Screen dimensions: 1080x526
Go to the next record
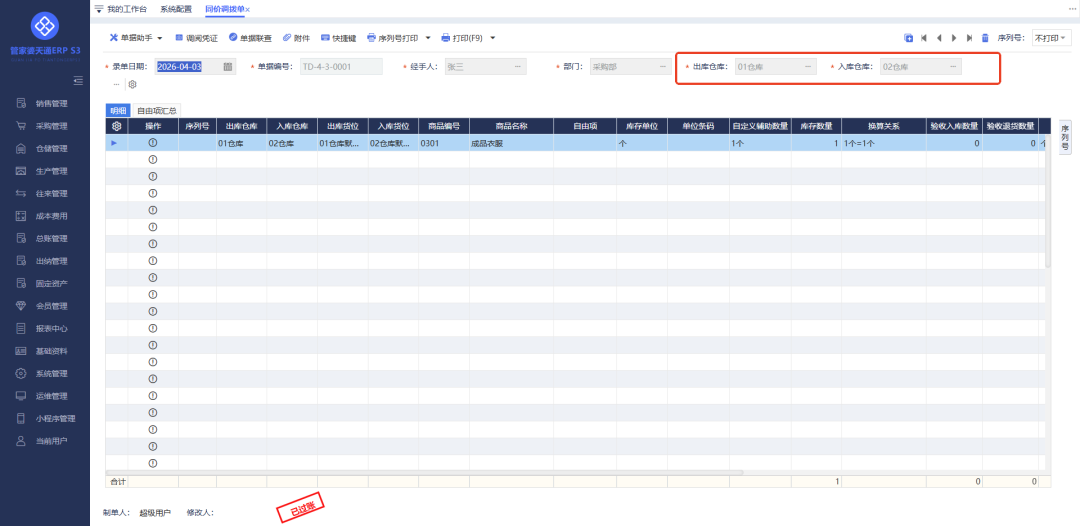[954, 38]
